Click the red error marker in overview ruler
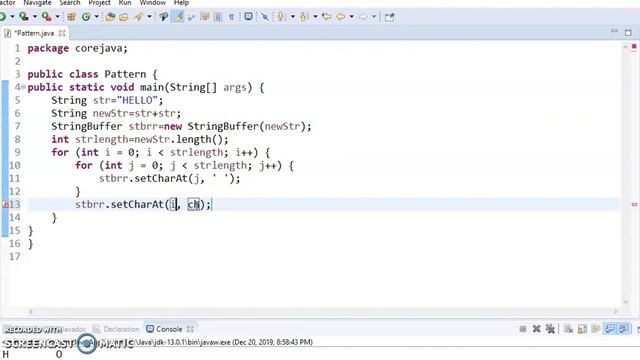 coord(634,204)
